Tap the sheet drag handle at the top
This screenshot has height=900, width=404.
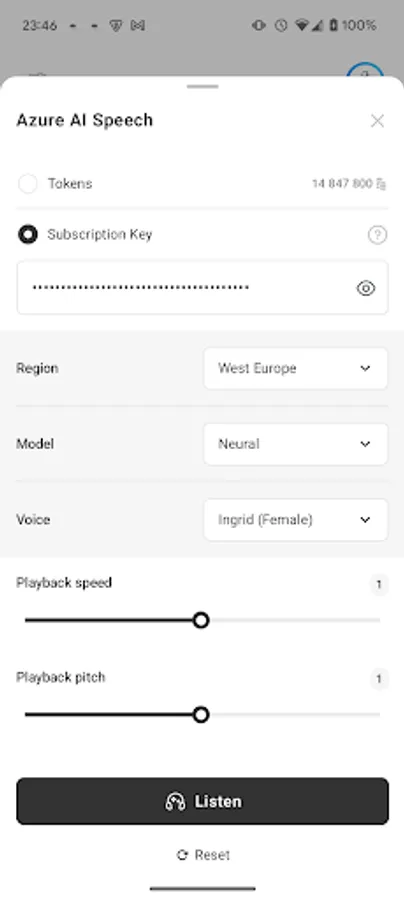click(x=203, y=87)
